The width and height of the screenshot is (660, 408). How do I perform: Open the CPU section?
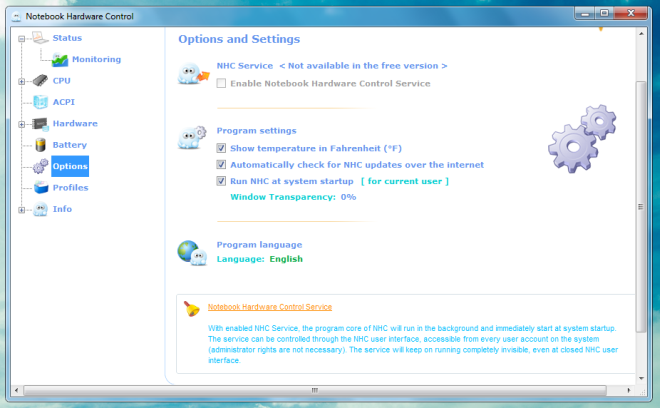click(x=61, y=81)
